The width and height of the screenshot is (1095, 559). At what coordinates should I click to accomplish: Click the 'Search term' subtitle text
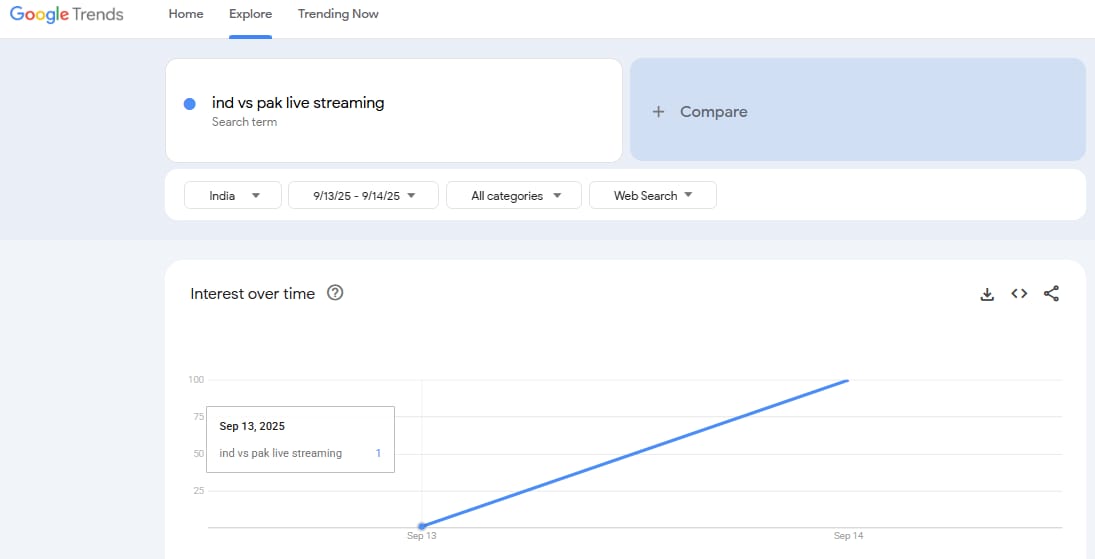pyautogui.click(x=244, y=122)
